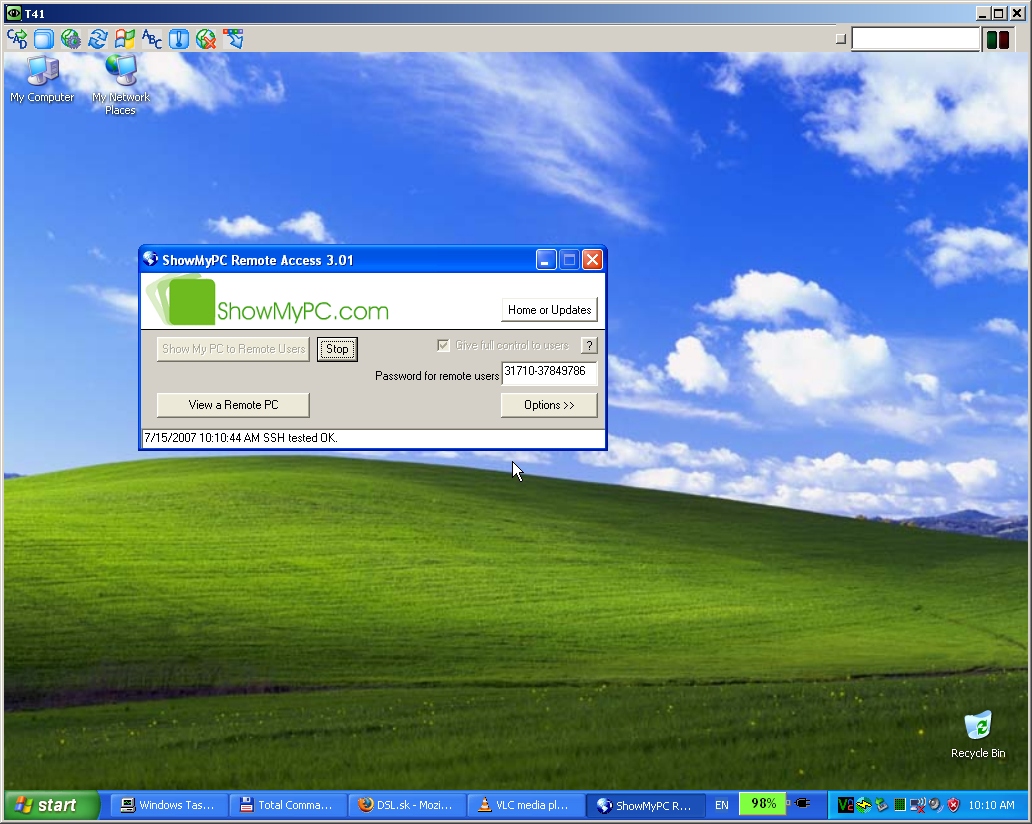Open the Windows start menu

pos(51,805)
